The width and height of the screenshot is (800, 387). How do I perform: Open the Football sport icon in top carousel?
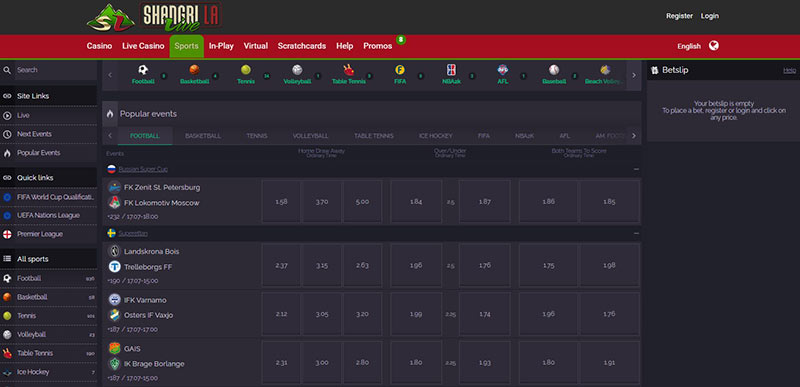tap(143, 70)
